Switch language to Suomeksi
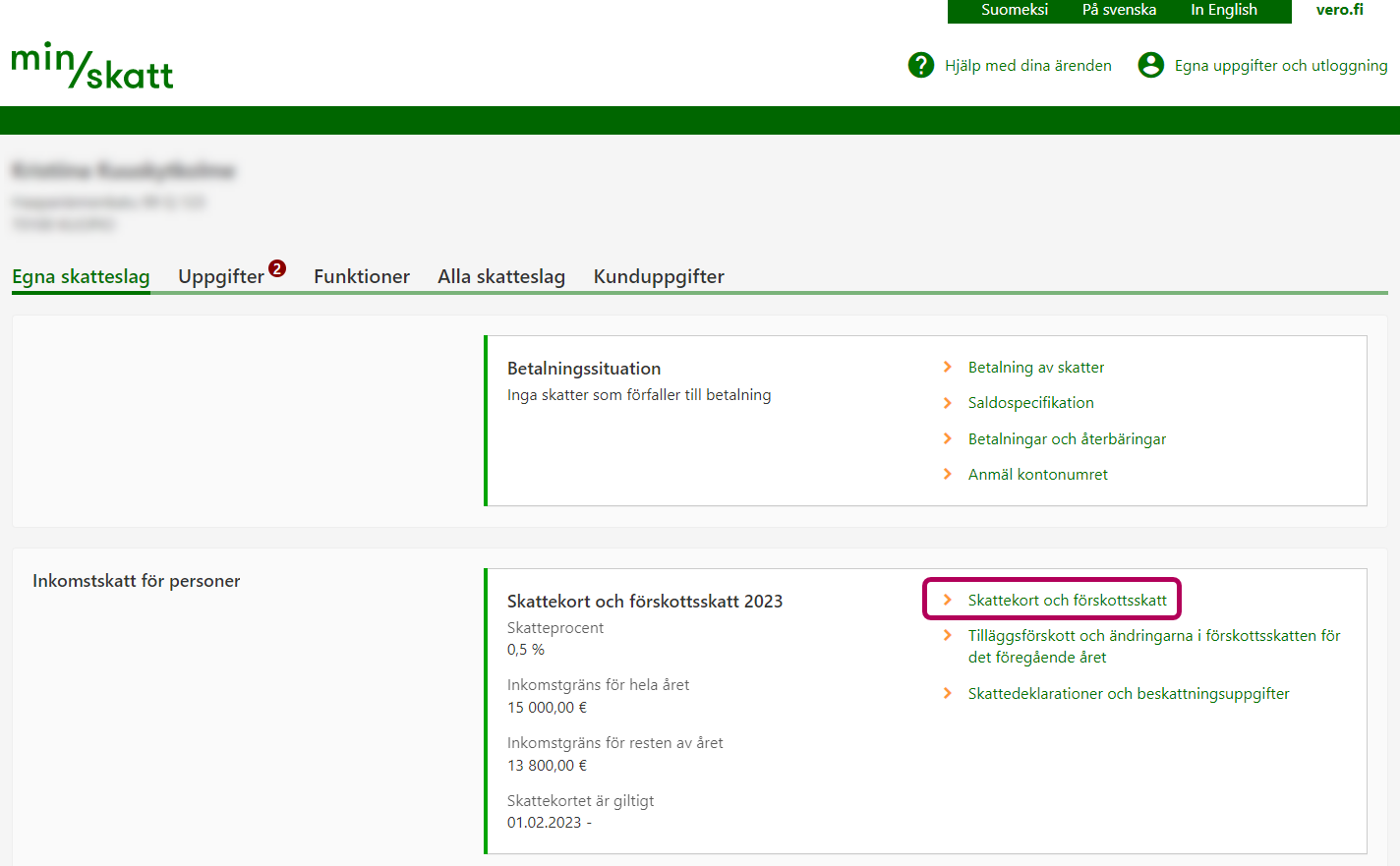 tap(1015, 10)
